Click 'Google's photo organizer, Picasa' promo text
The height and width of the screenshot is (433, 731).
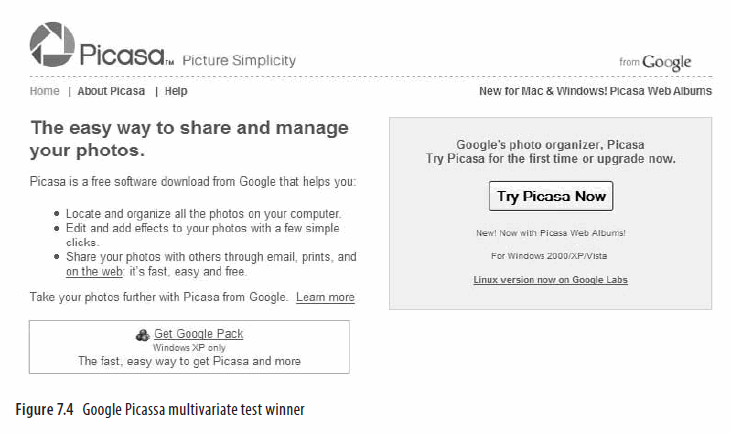click(550, 144)
